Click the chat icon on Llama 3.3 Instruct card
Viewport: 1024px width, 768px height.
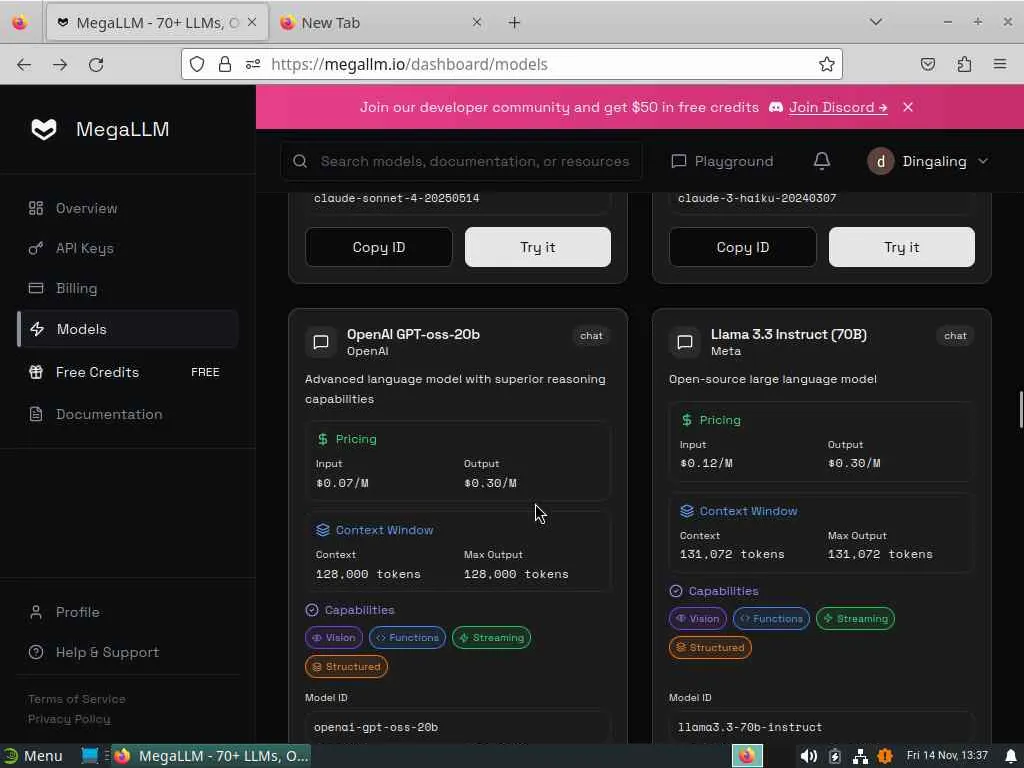pyautogui.click(x=684, y=342)
